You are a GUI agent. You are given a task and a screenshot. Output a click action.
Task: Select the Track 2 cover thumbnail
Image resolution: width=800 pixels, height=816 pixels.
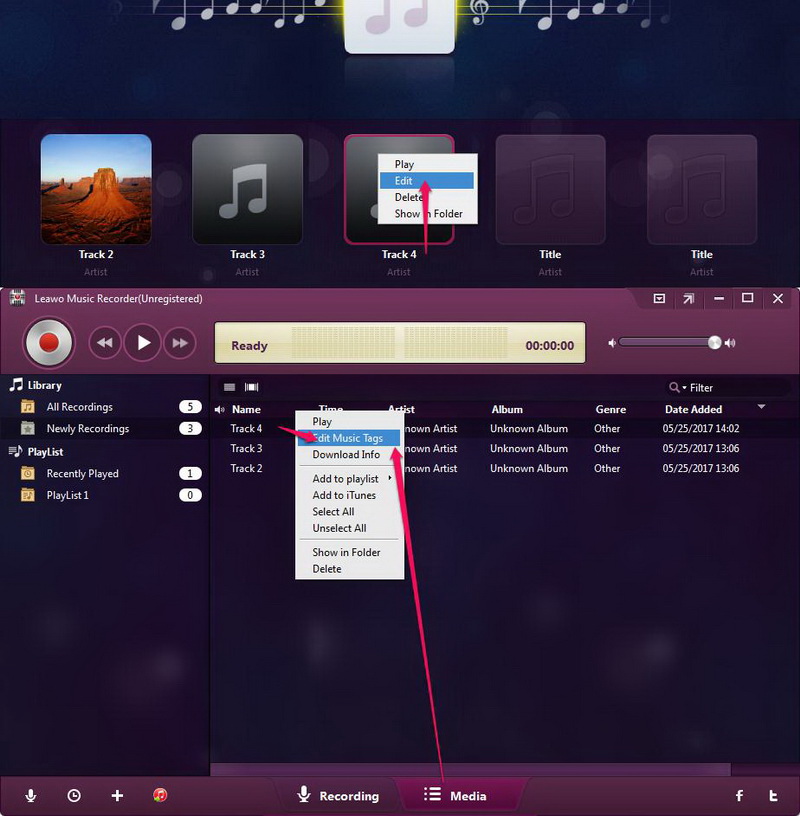(96, 189)
